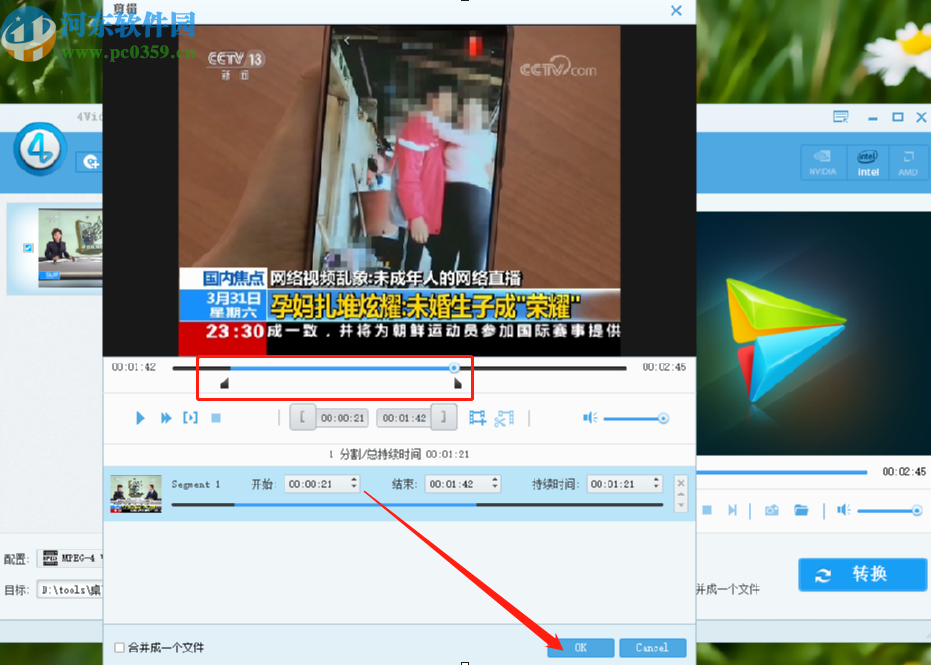Stop the main window preview
This screenshot has height=665, width=931.
click(707, 510)
